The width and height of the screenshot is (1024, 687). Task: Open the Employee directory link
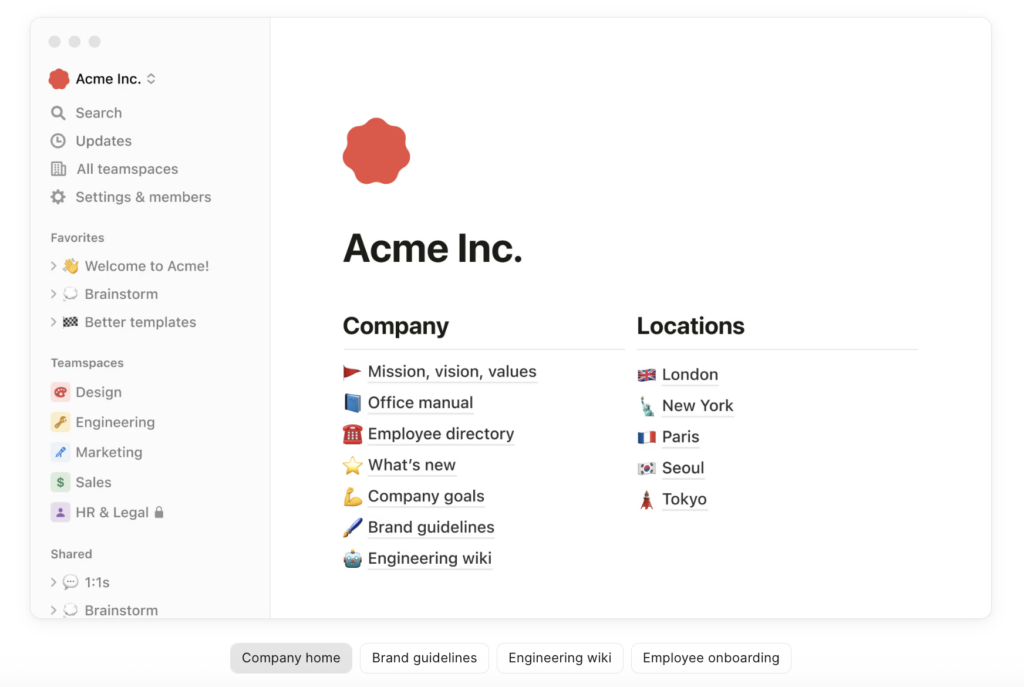[441, 434]
